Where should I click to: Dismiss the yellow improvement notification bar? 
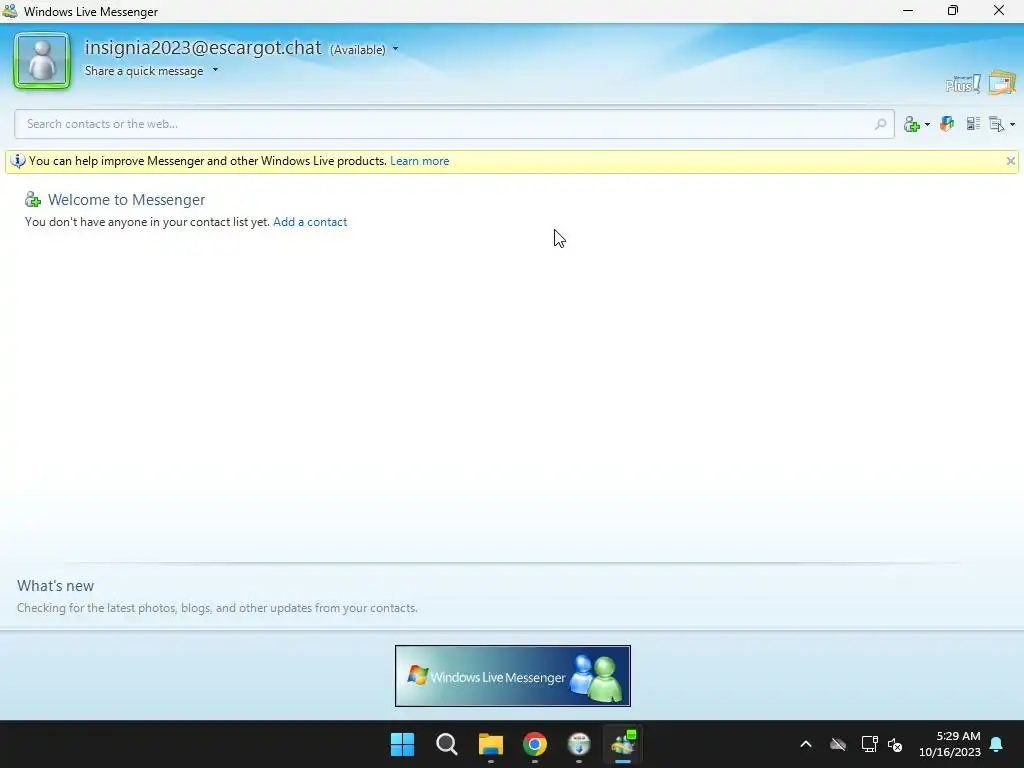coord(1010,161)
